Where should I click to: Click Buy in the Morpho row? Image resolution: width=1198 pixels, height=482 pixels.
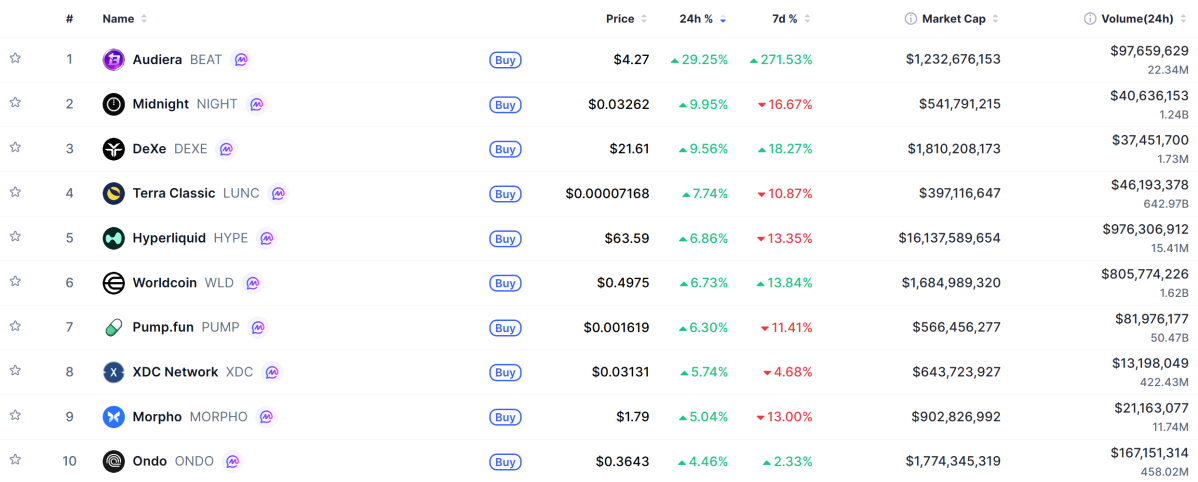click(505, 417)
